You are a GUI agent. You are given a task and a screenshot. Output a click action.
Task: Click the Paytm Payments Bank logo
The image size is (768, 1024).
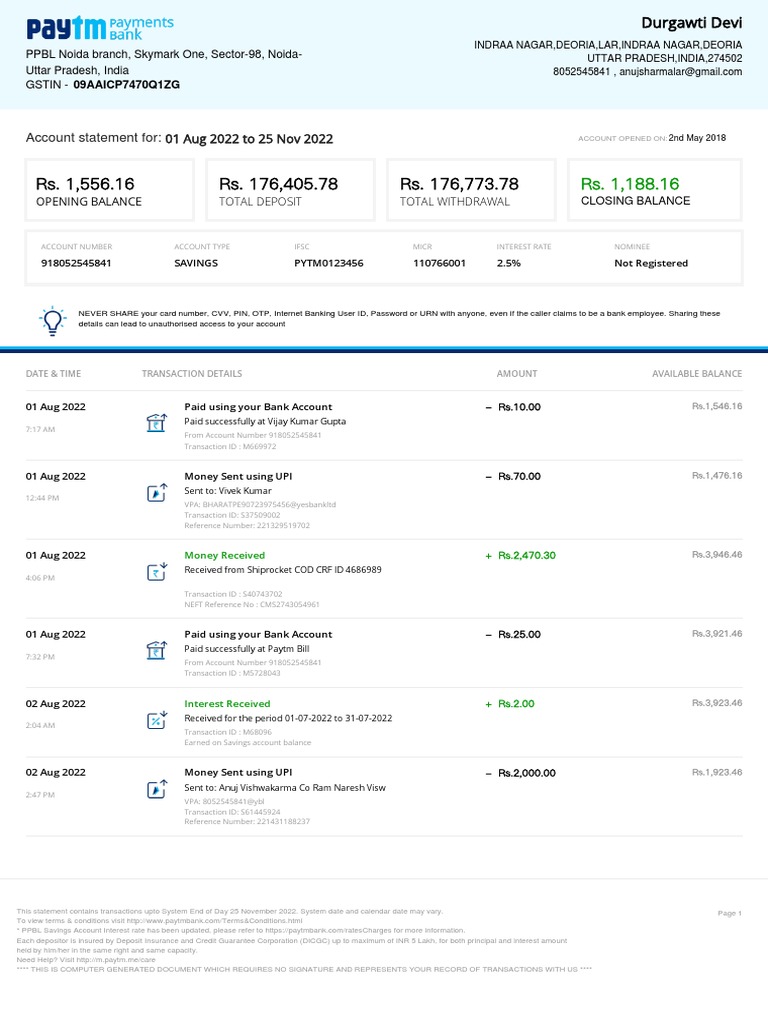point(99,27)
